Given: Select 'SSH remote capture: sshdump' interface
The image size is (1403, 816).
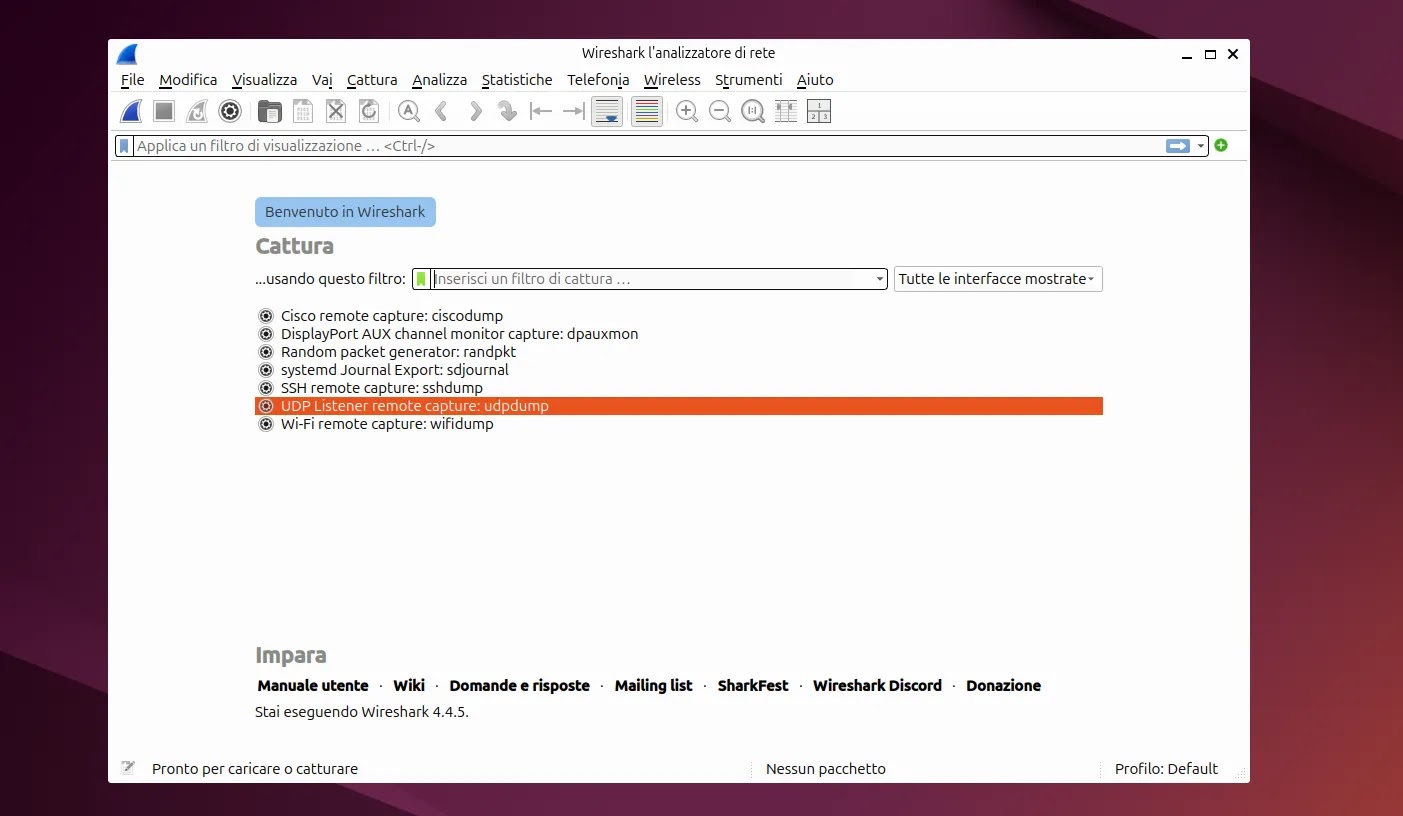Looking at the screenshot, I should tap(679, 388).
